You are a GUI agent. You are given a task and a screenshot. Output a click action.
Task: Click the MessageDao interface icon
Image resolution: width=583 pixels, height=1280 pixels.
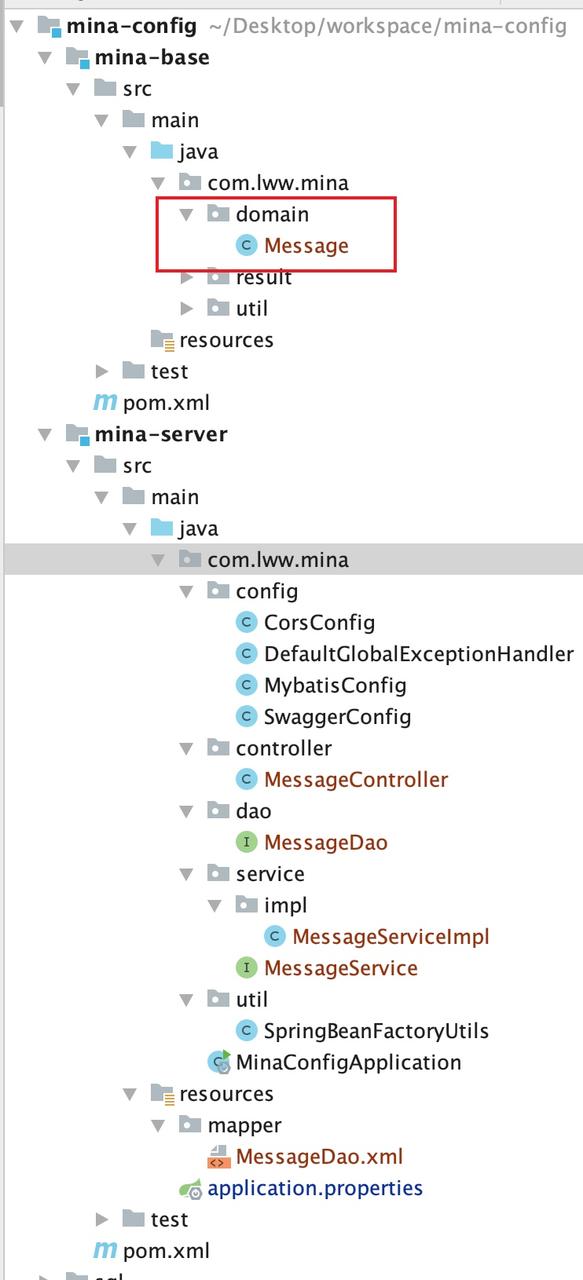pos(246,842)
